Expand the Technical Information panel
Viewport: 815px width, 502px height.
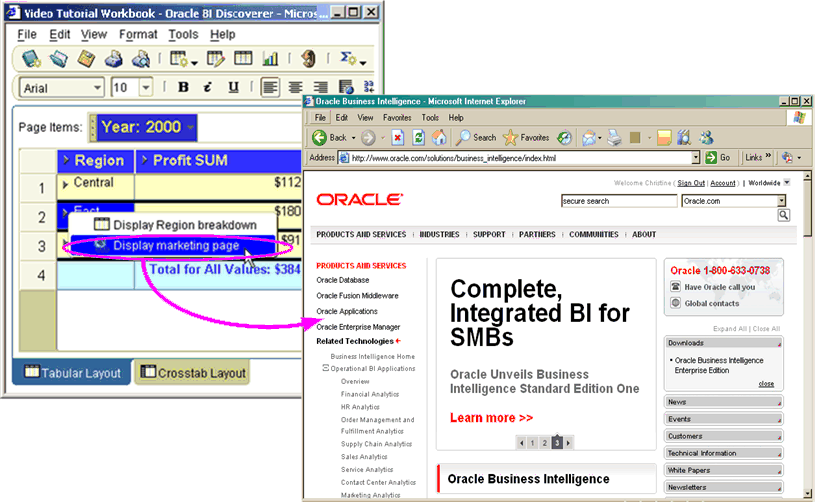pos(724,453)
